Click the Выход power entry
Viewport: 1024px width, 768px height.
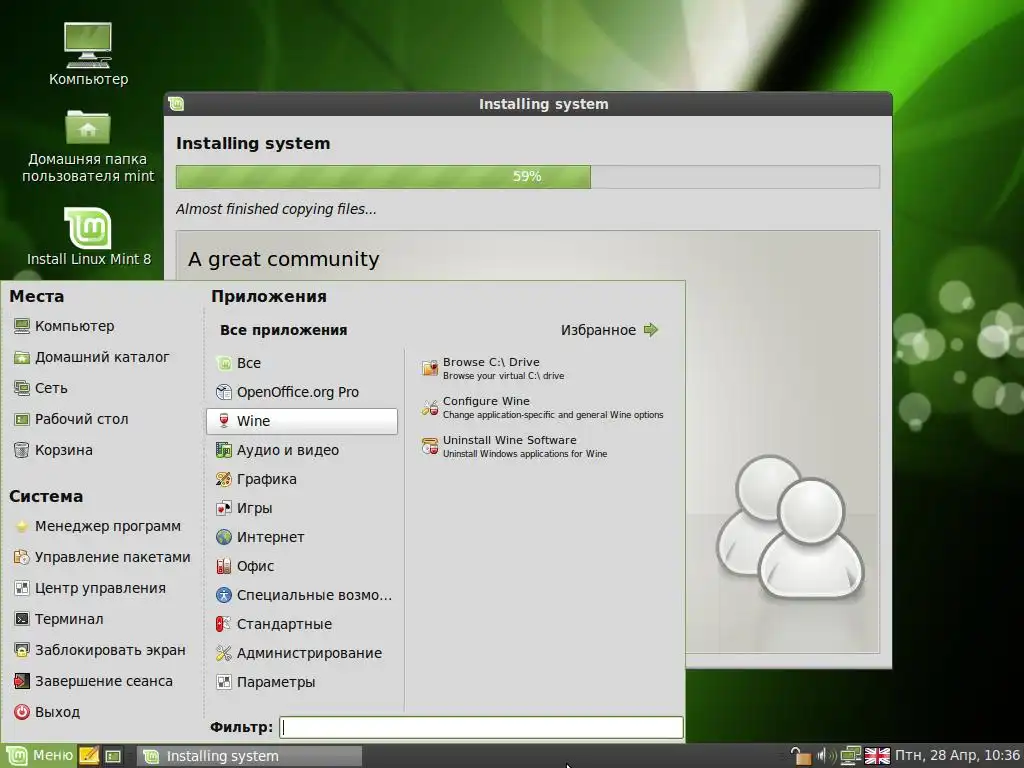click(x=47, y=712)
